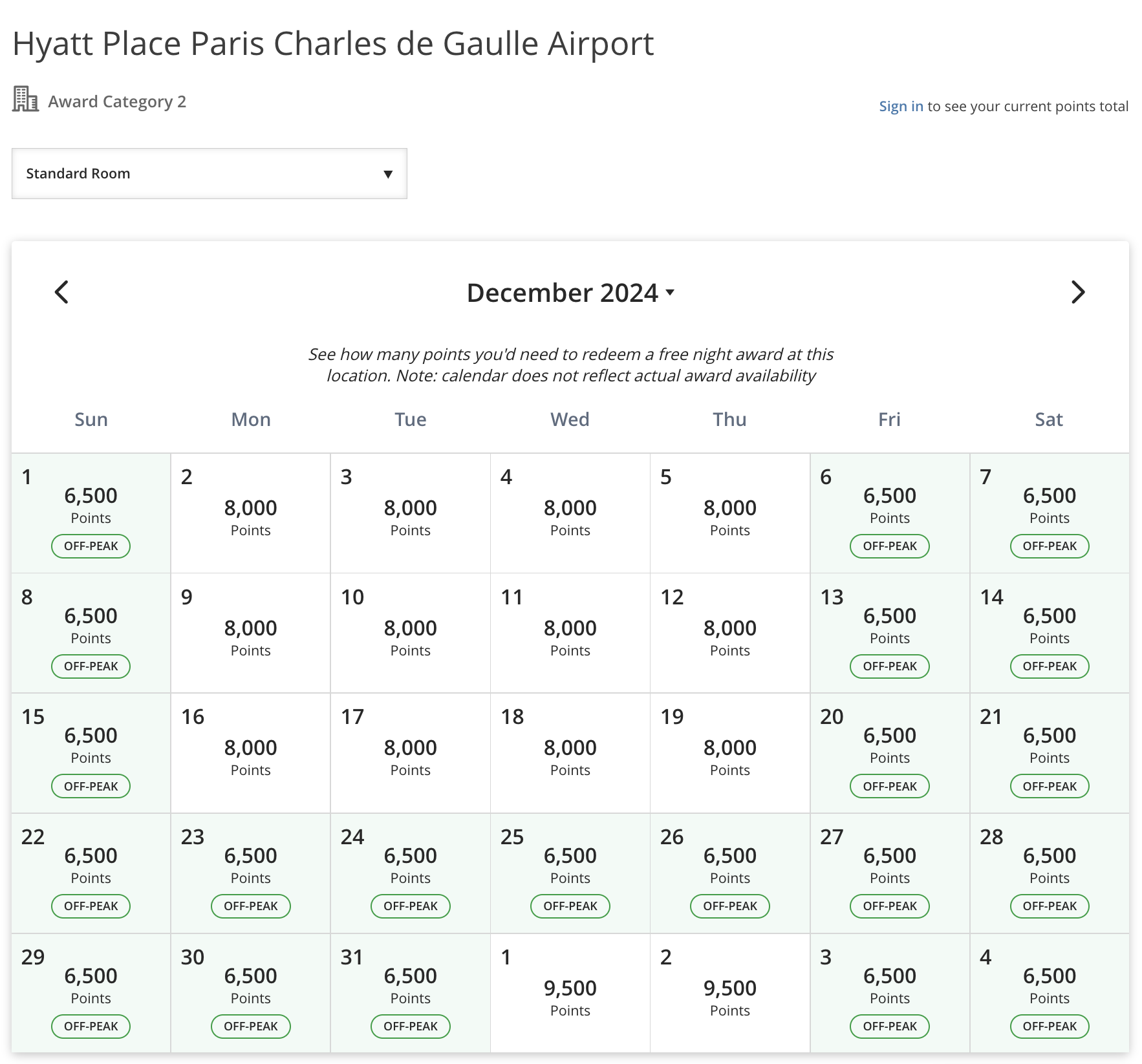Select December 7 off-peak cell
The image size is (1142, 1064).
pyautogui.click(x=1050, y=513)
